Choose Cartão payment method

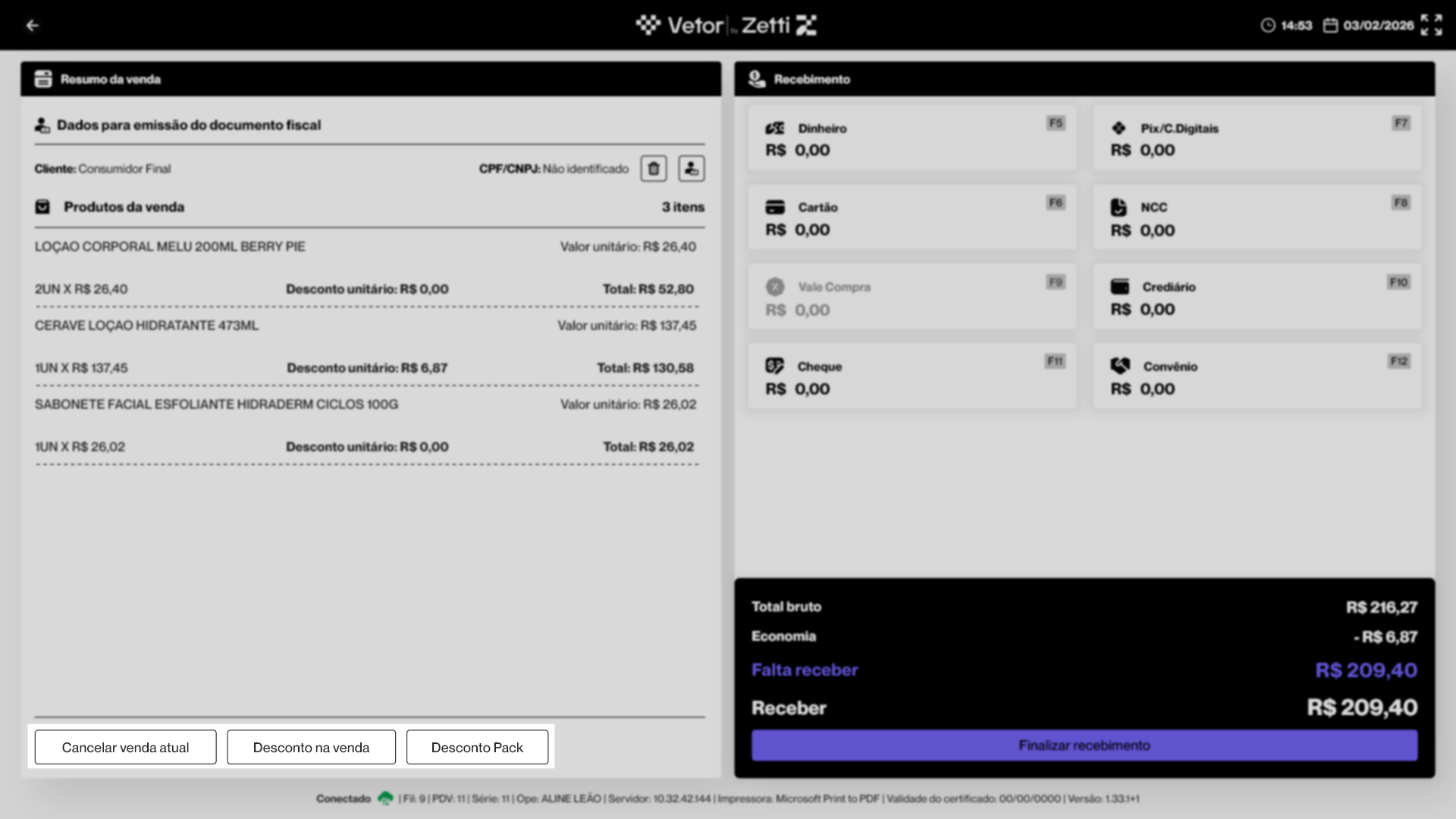[912, 218]
